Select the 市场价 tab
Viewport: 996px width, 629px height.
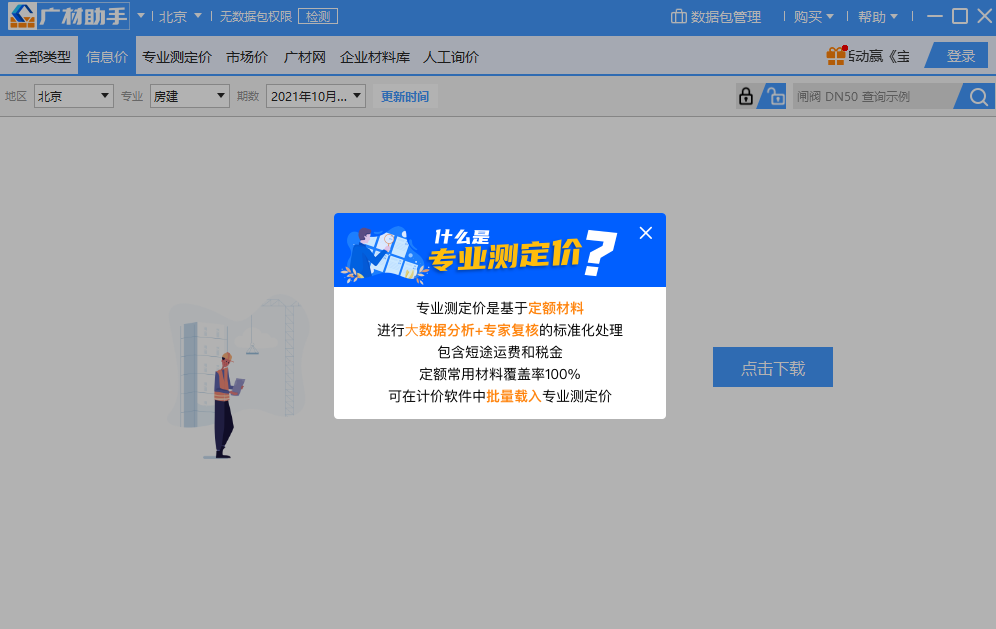(x=247, y=57)
